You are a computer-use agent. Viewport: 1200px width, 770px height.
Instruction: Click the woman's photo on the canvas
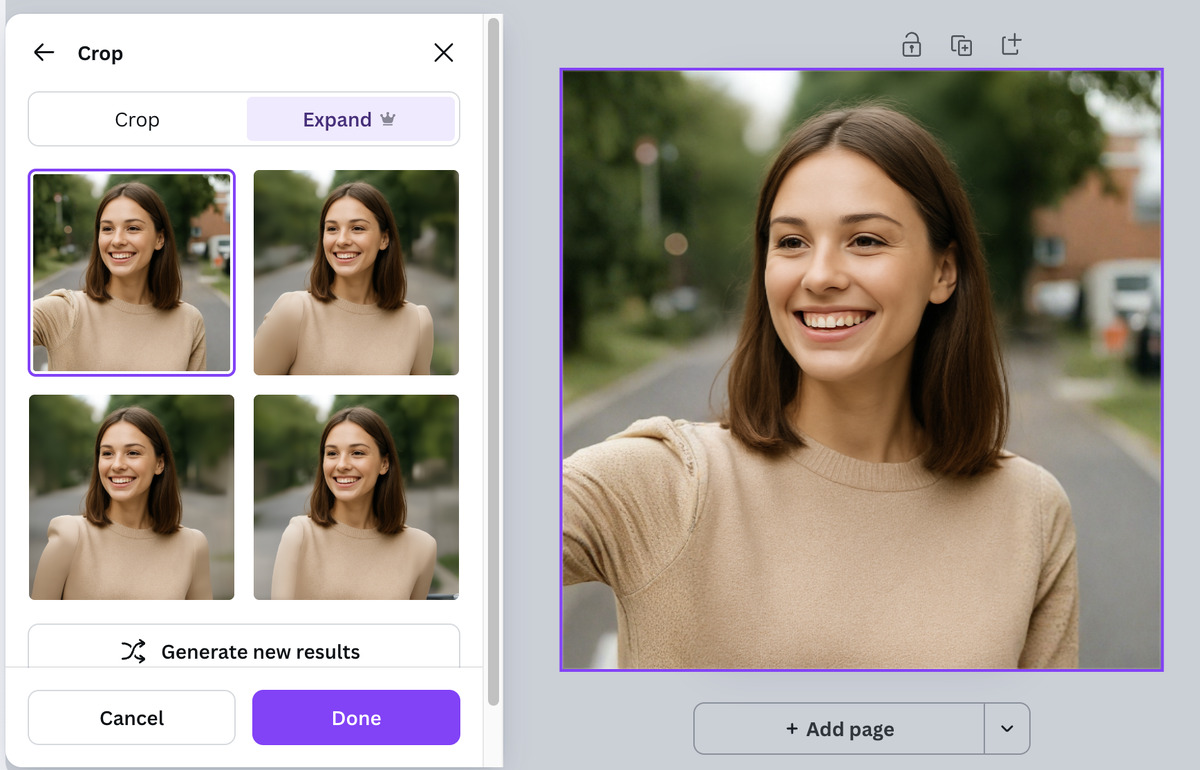(x=861, y=370)
